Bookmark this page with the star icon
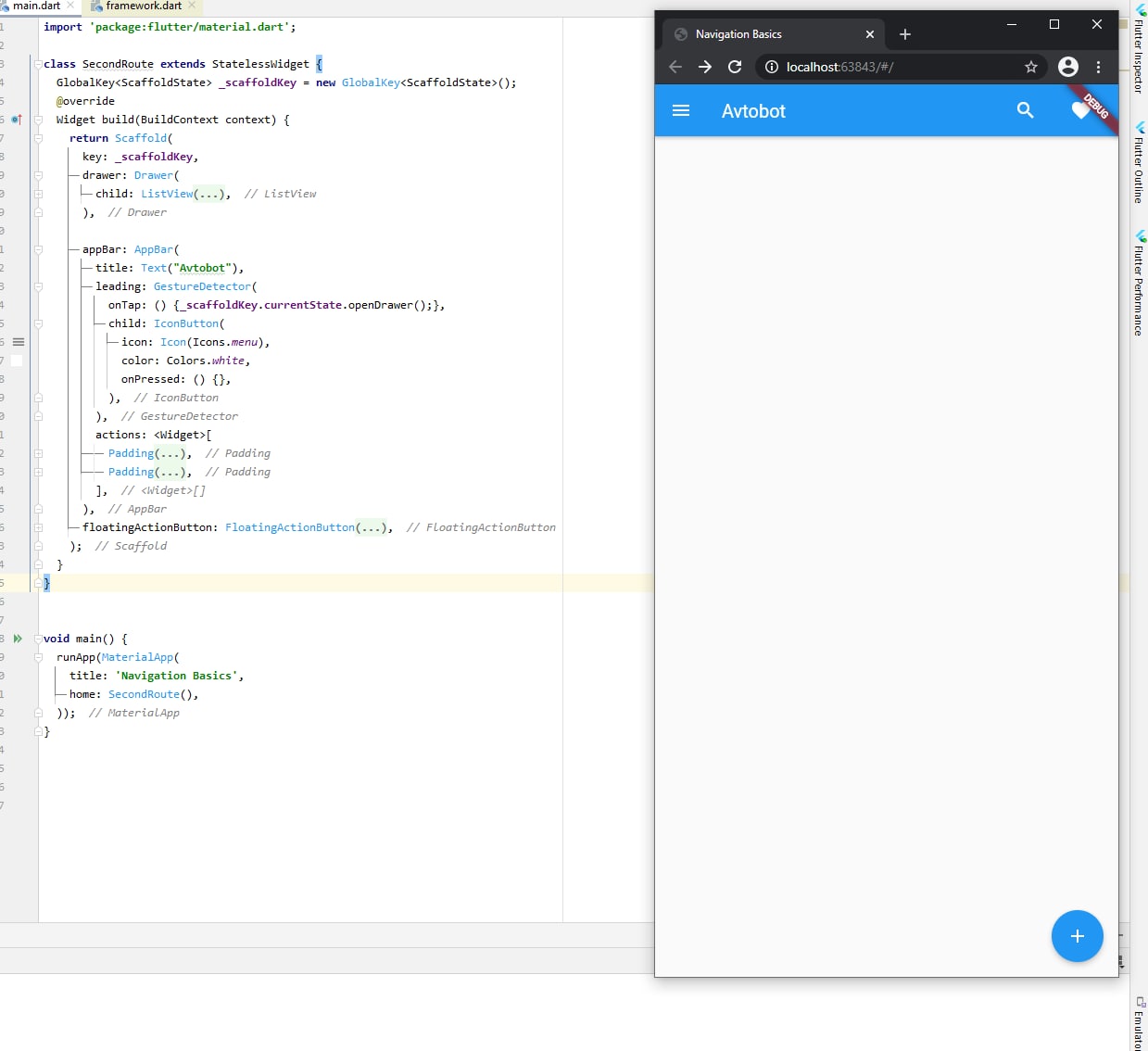Screen dimensions: 1148x1051 1031,67
